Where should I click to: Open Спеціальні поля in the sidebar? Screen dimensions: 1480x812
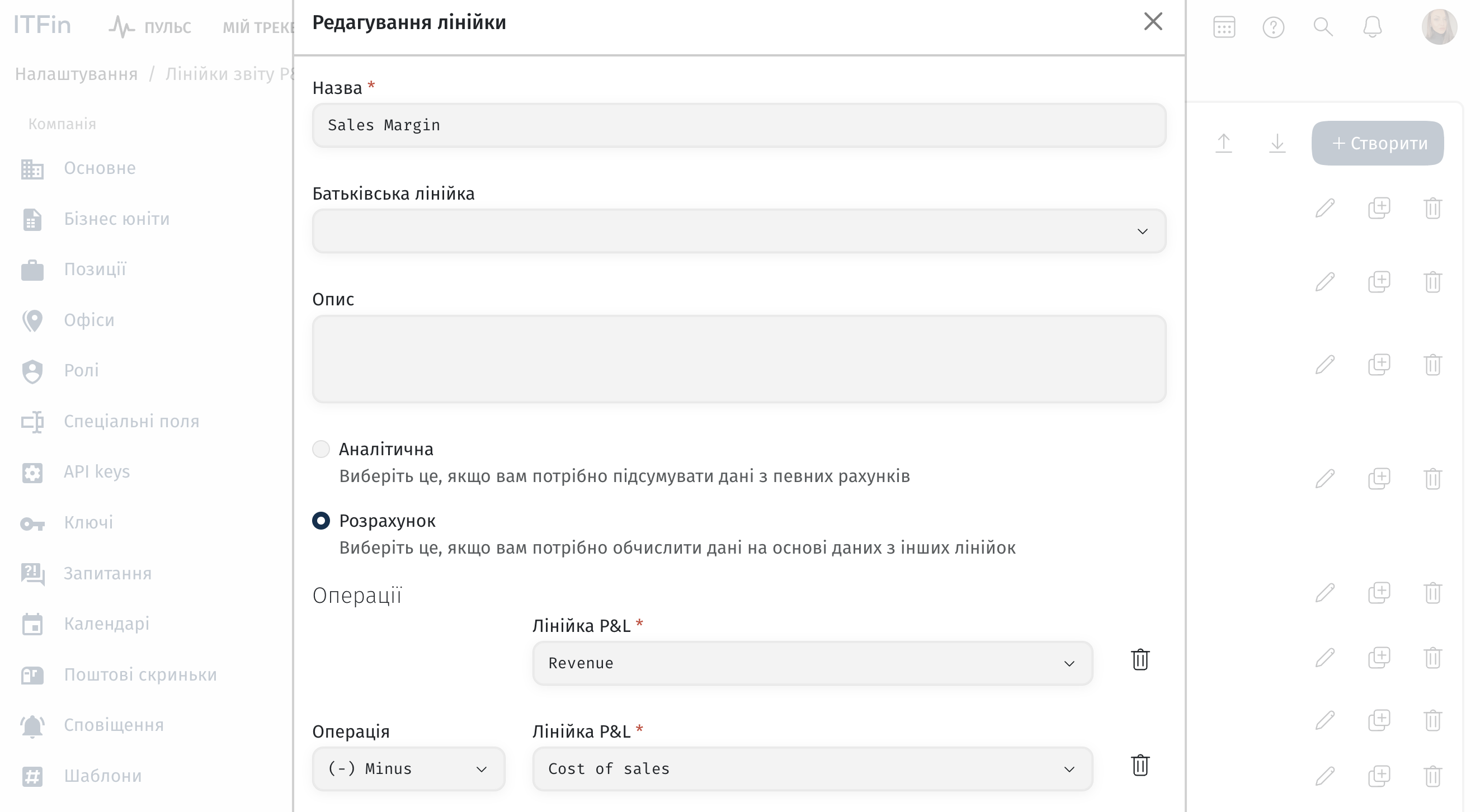click(x=131, y=422)
